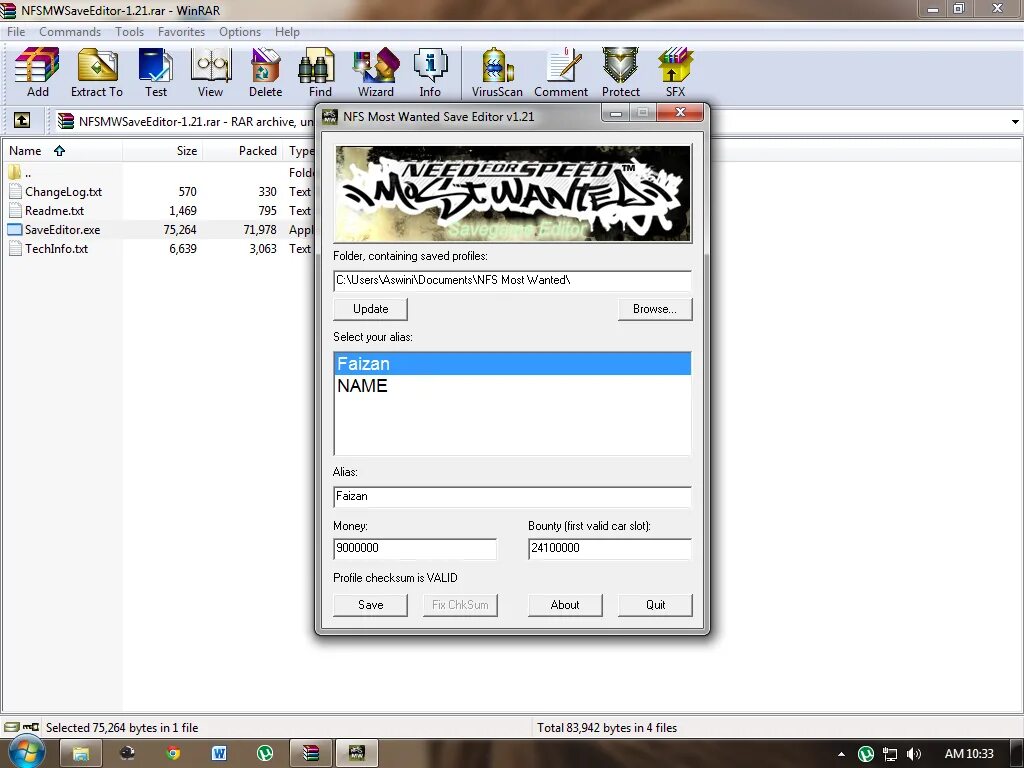Click the Add toolbar icon in WinRAR
The image size is (1024, 768).
tap(37, 72)
